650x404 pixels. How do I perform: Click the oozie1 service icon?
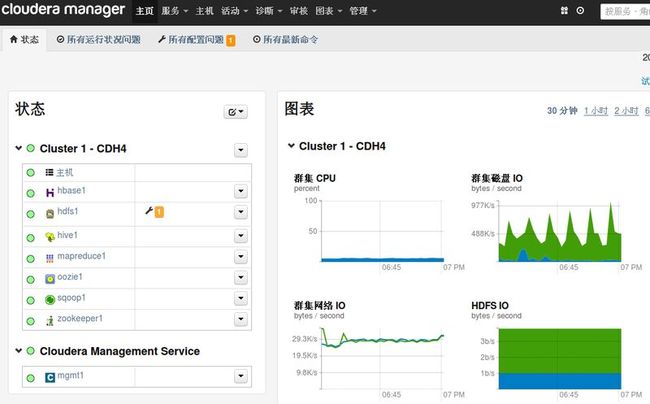(50, 279)
